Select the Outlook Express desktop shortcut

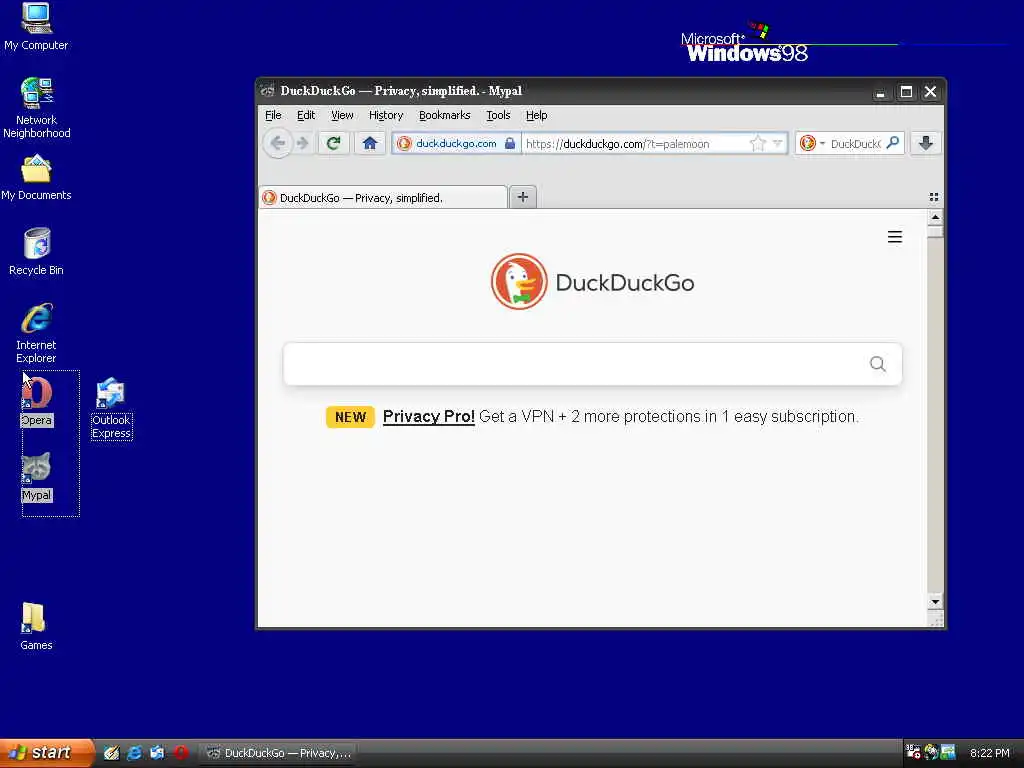[x=111, y=408]
